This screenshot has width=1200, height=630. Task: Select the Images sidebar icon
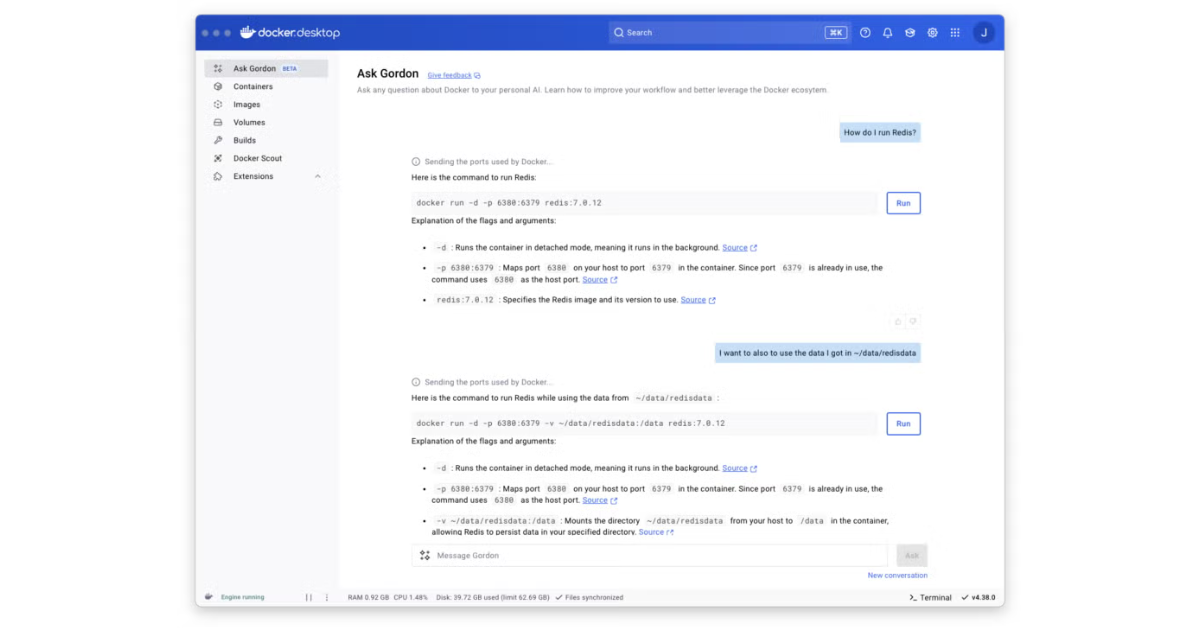tap(219, 104)
